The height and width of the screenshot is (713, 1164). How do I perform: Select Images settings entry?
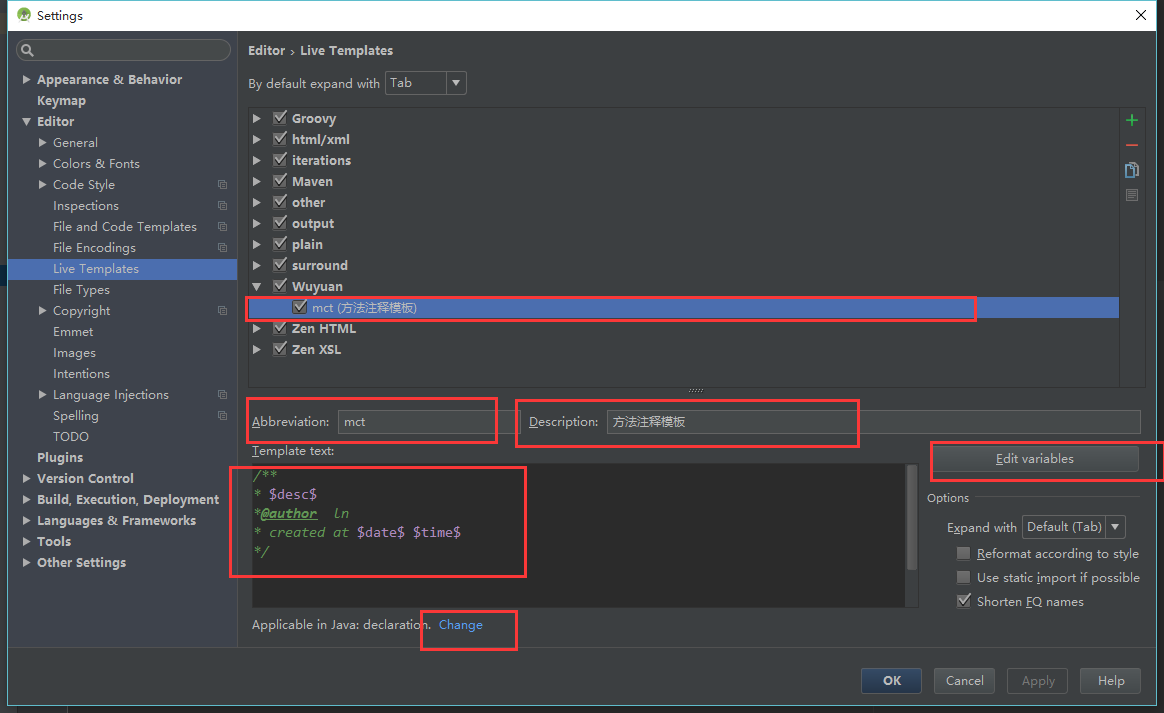tap(74, 353)
